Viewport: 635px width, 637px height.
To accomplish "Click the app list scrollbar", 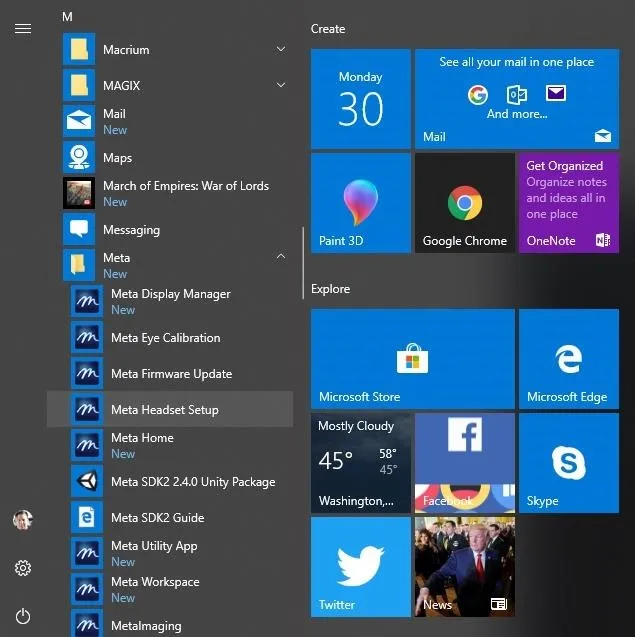I will (303, 263).
